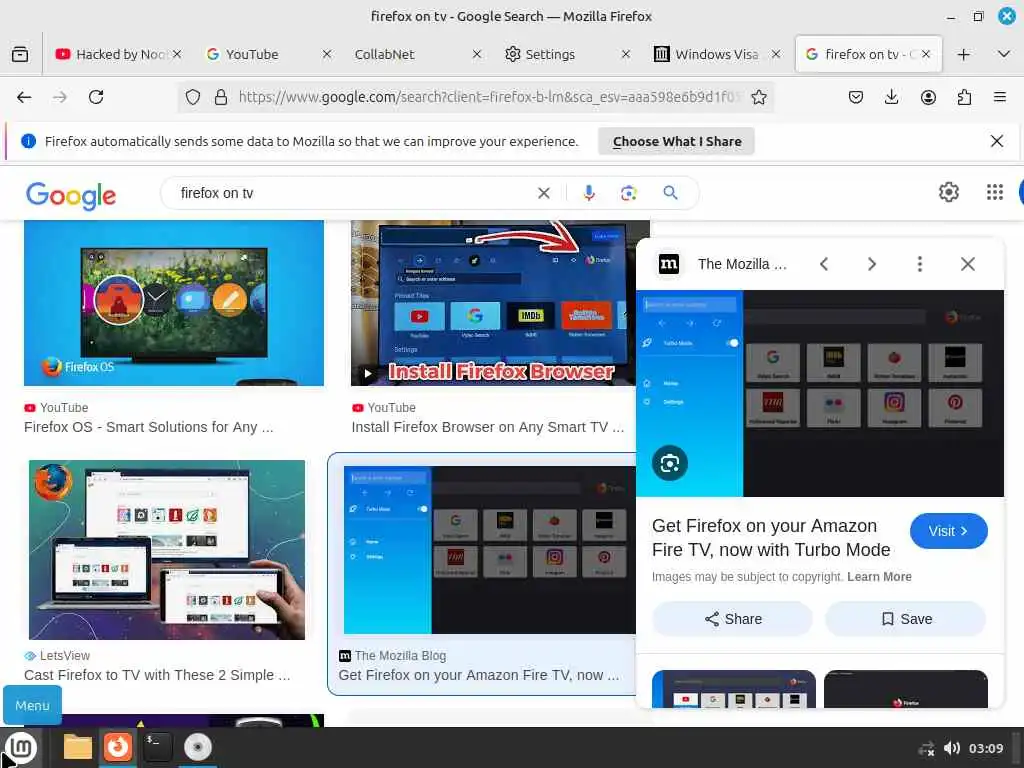The width and height of the screenshot is (1024, 768).
Task: Open Learn More copyright link
Action: click(x=879, y=577)
